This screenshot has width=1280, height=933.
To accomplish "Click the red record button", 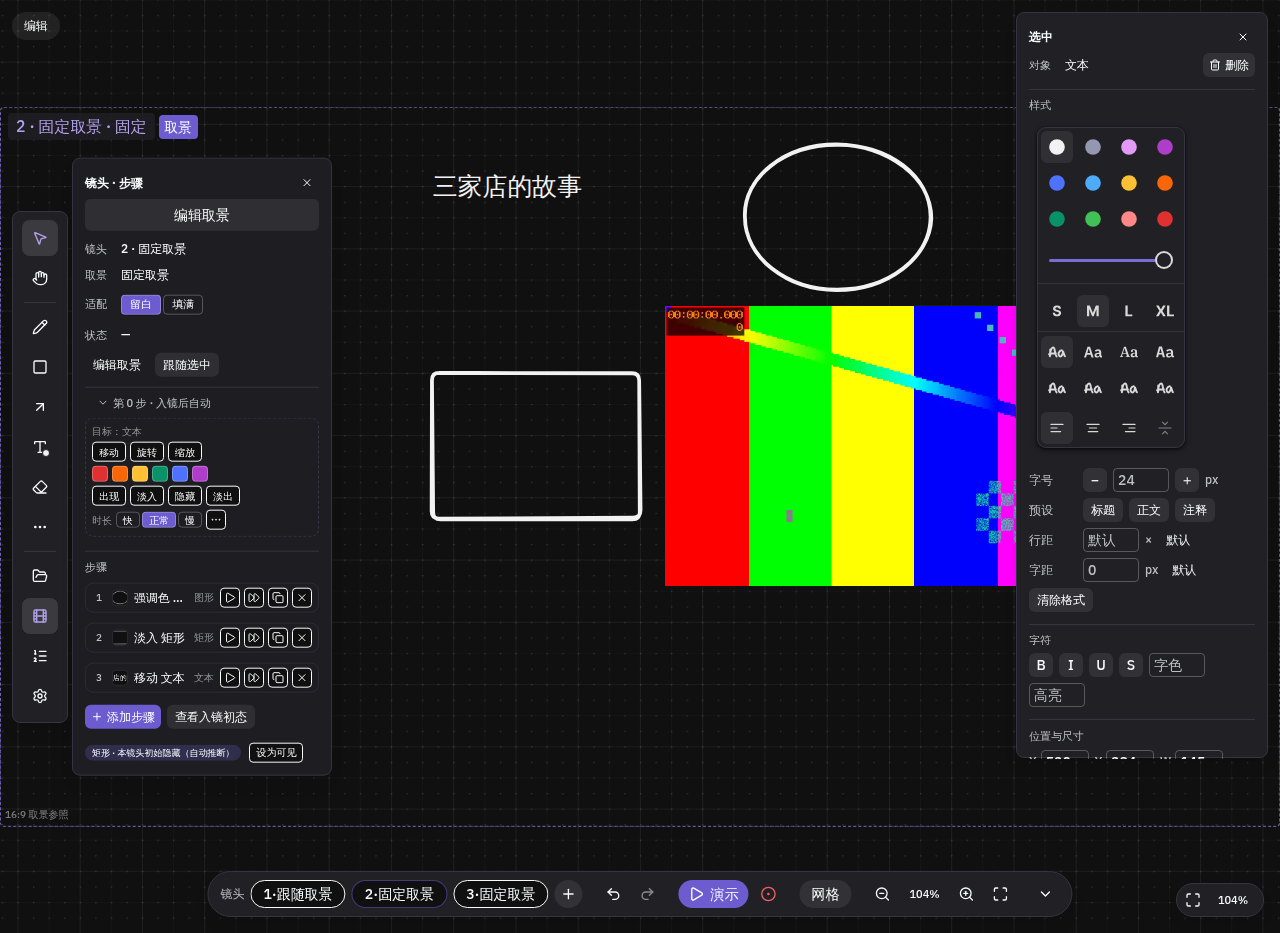I will click(x=768, y=894).
